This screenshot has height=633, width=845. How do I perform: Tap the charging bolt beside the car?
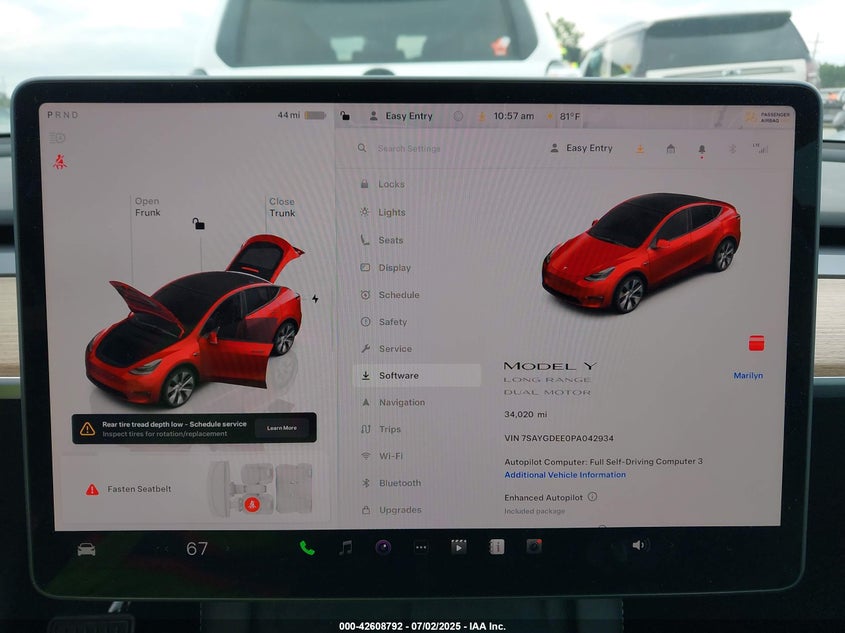click(x=315, y=299)
